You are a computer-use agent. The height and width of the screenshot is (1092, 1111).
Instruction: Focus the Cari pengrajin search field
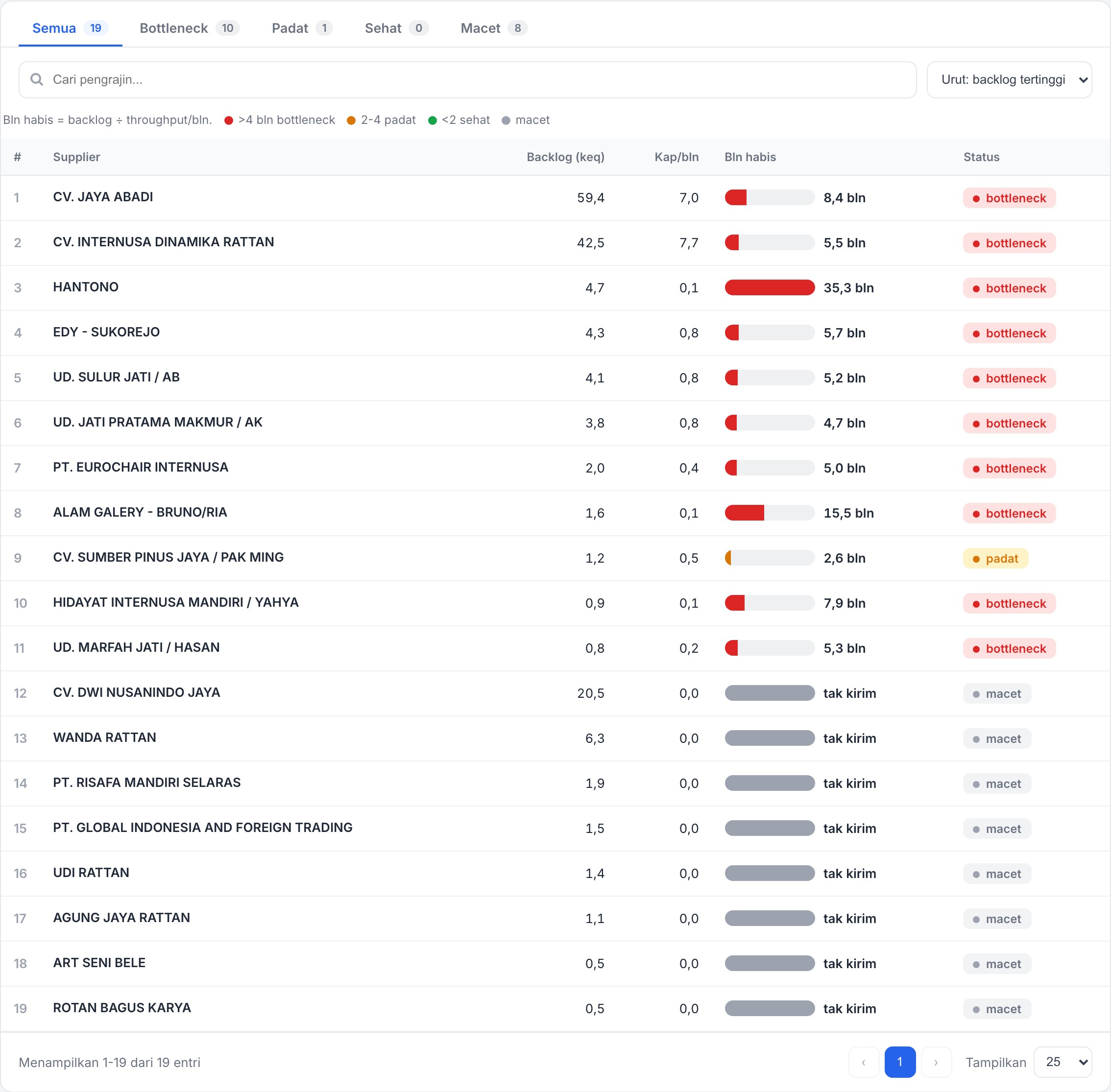[x=467, y=80]
